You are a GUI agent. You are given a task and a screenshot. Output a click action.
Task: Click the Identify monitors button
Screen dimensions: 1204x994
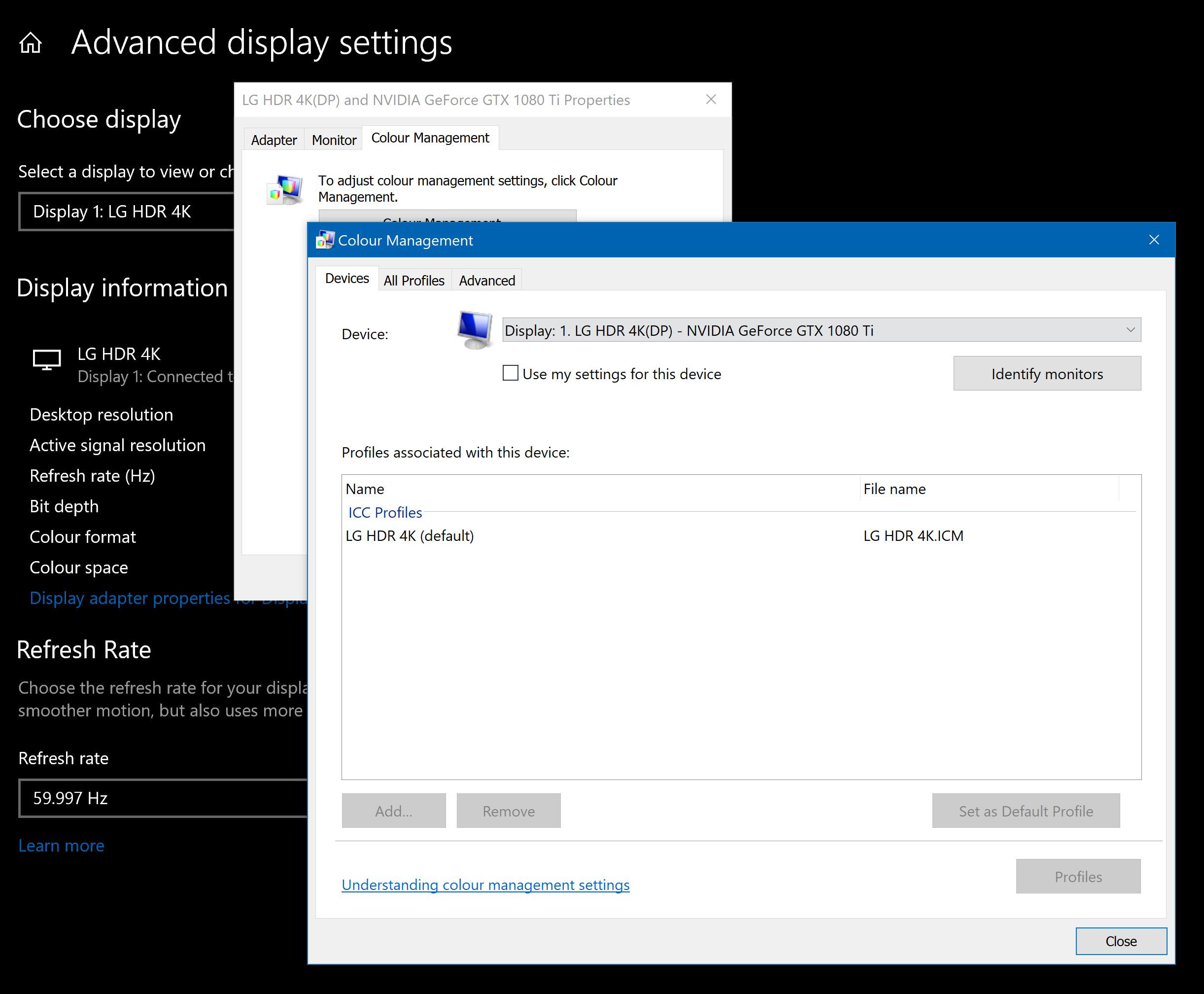(1046, 373)
